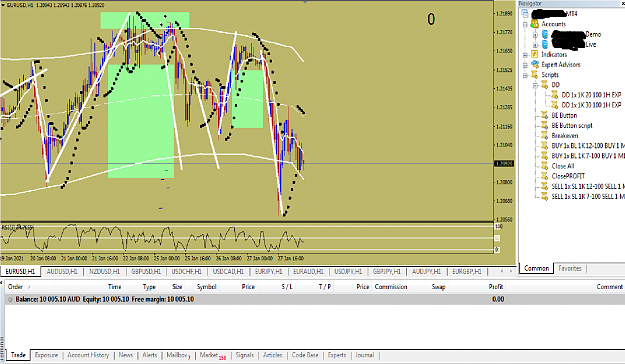Collapse the Accounts tree node
Viewport: 625px width, 364px height.
[525, 24]
